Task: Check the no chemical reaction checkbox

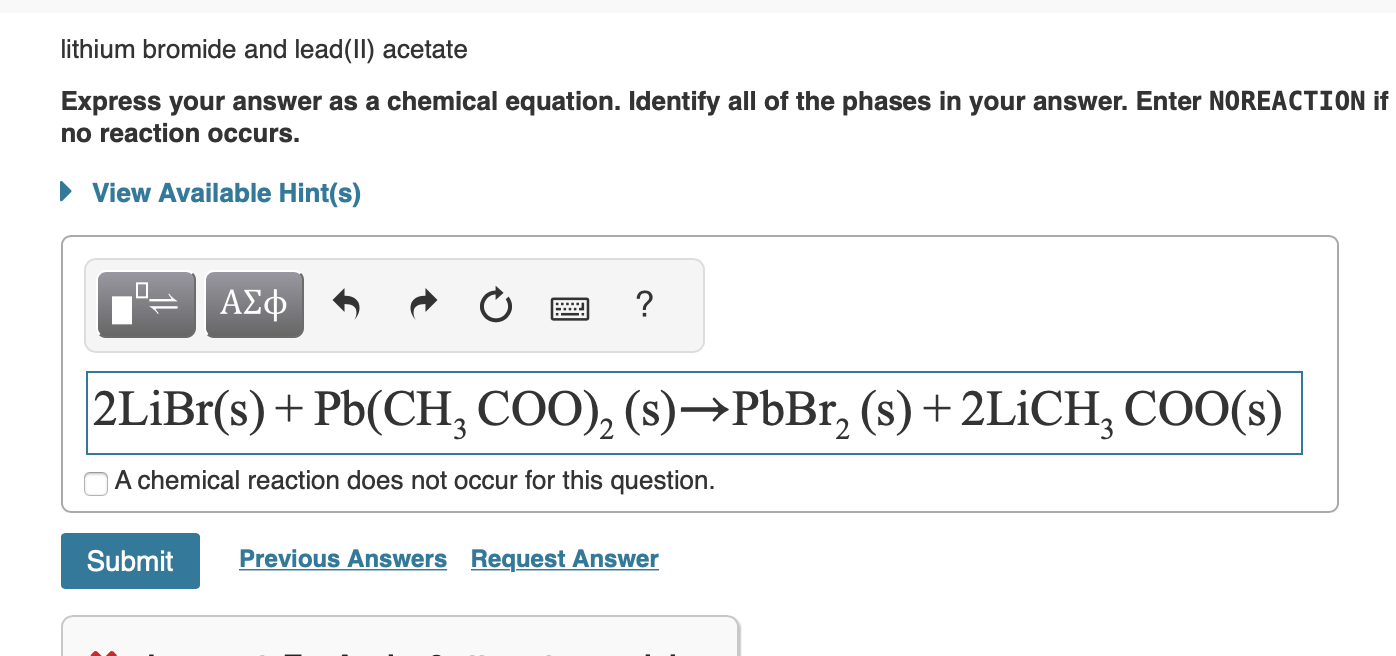Action: tap(96, 483)
